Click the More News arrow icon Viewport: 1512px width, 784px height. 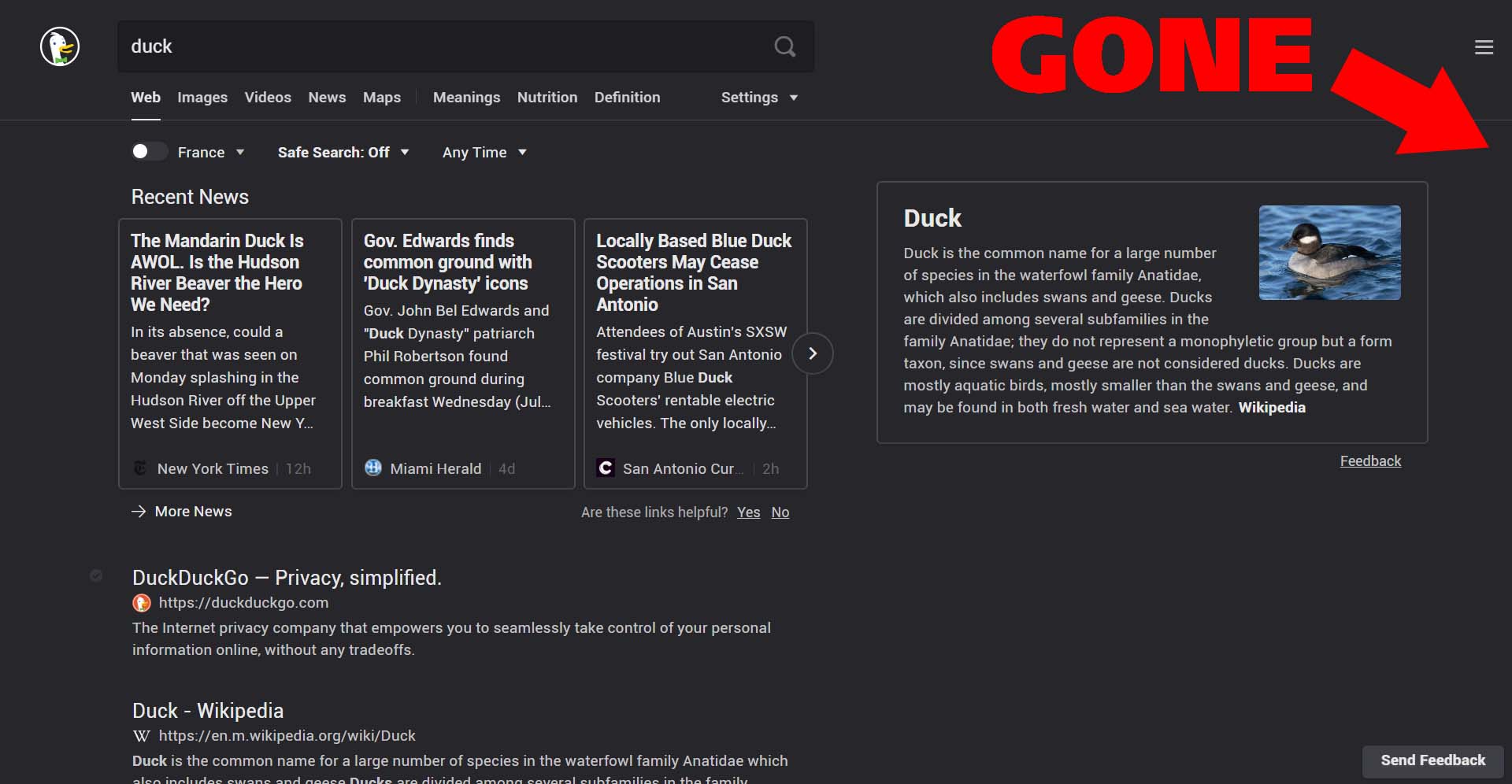coord(139,512)
